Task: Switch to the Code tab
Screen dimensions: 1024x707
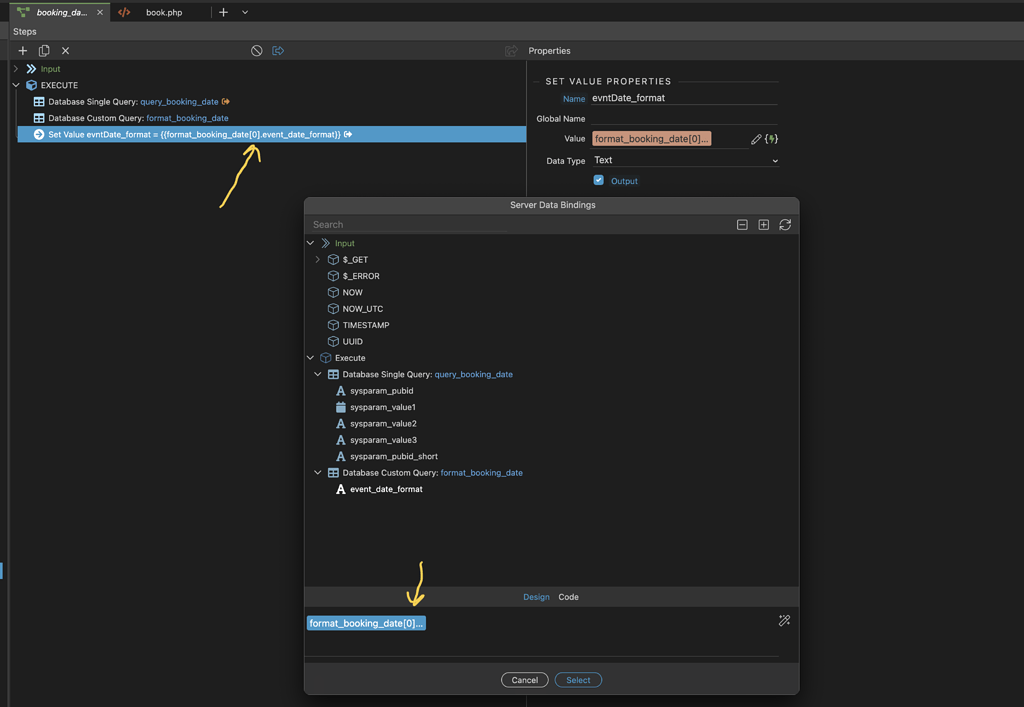Action: [568, 597]
